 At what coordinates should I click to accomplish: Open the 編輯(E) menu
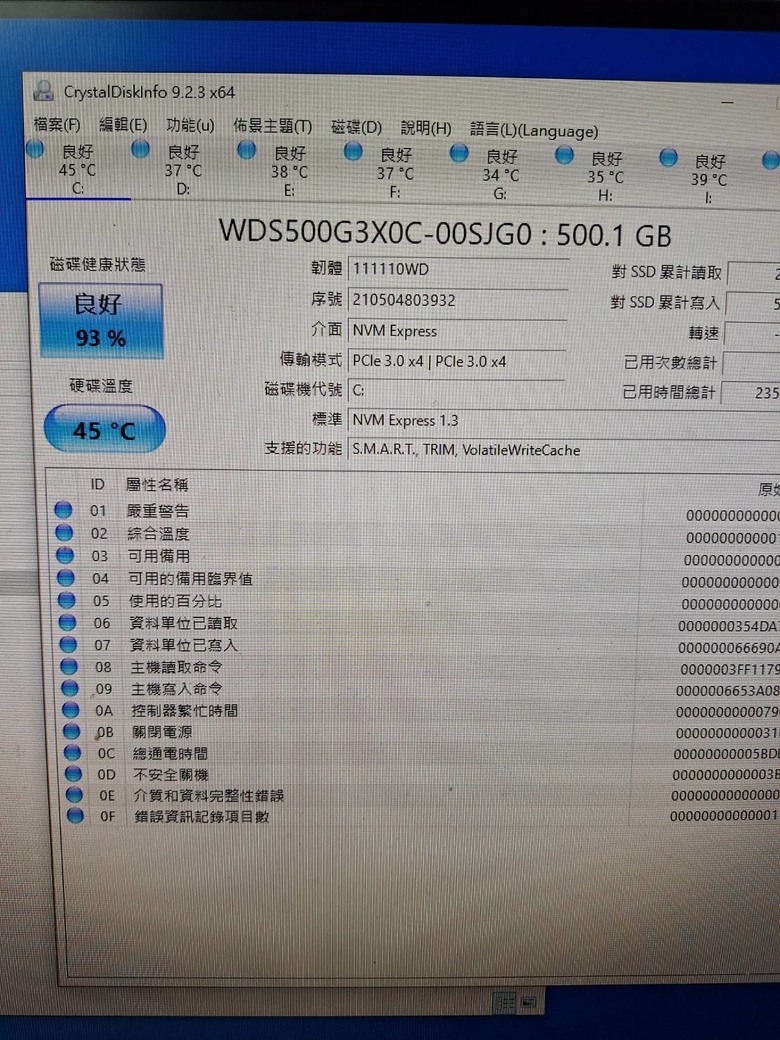click(123, 124)
